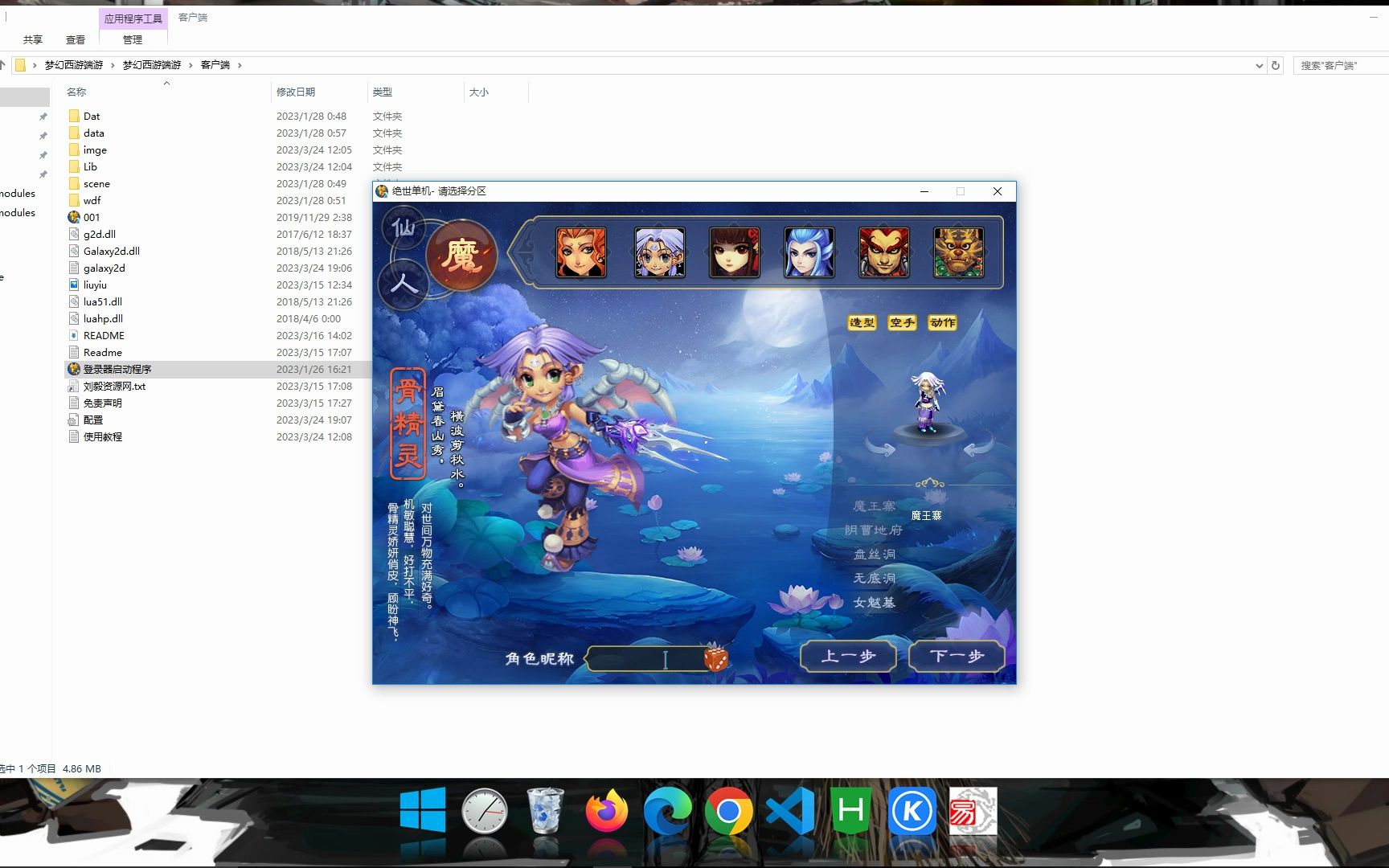Sort files by 修改日期 column
Image resolution: width=1389 pixels, height=868 pixels.
click(296, 92)
